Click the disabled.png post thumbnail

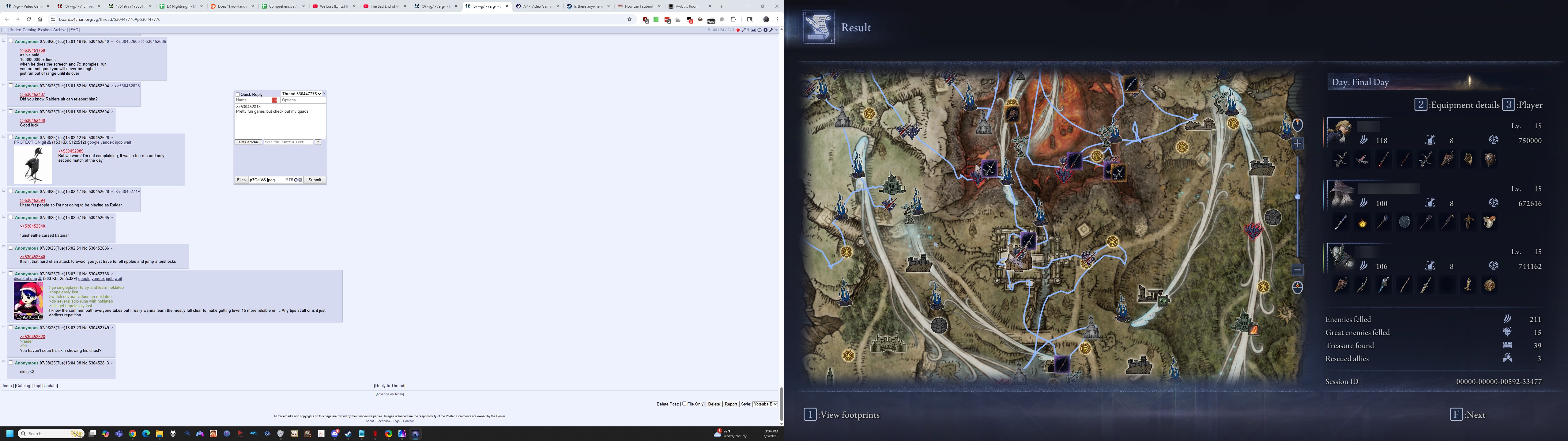[x=28, y=301]
